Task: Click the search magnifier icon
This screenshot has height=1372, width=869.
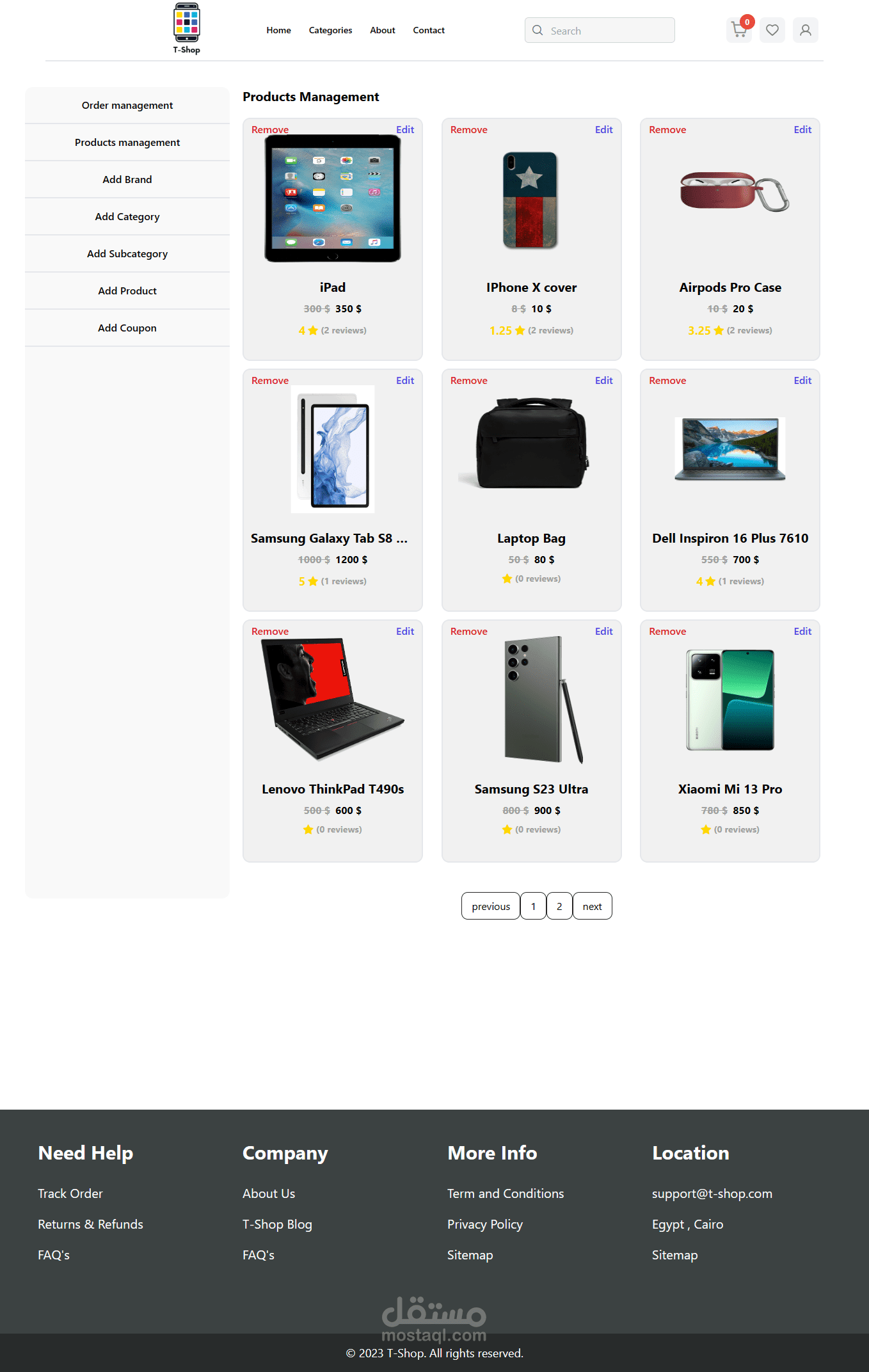Action: tap(538, 30)
